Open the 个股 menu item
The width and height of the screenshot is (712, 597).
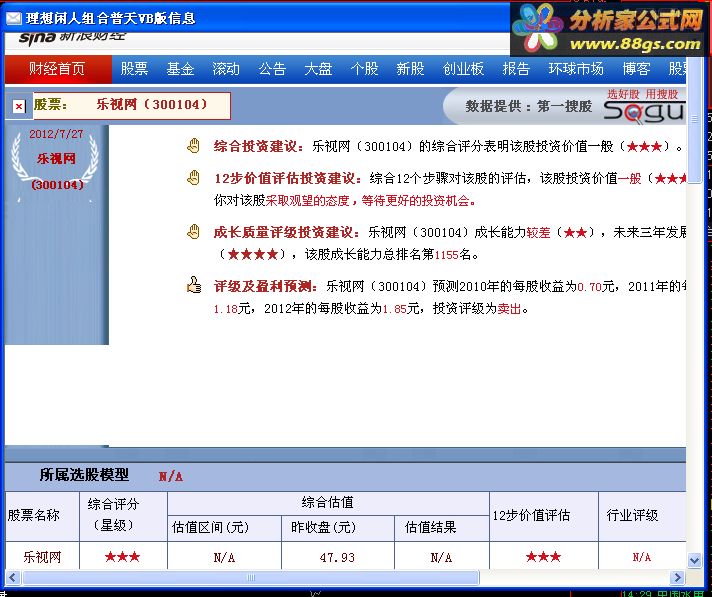click(364, 69)
